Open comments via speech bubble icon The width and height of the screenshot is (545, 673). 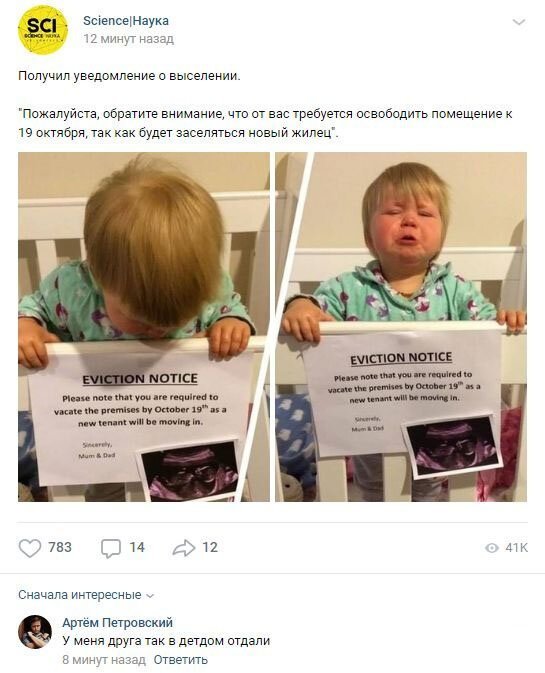[111, 549]
